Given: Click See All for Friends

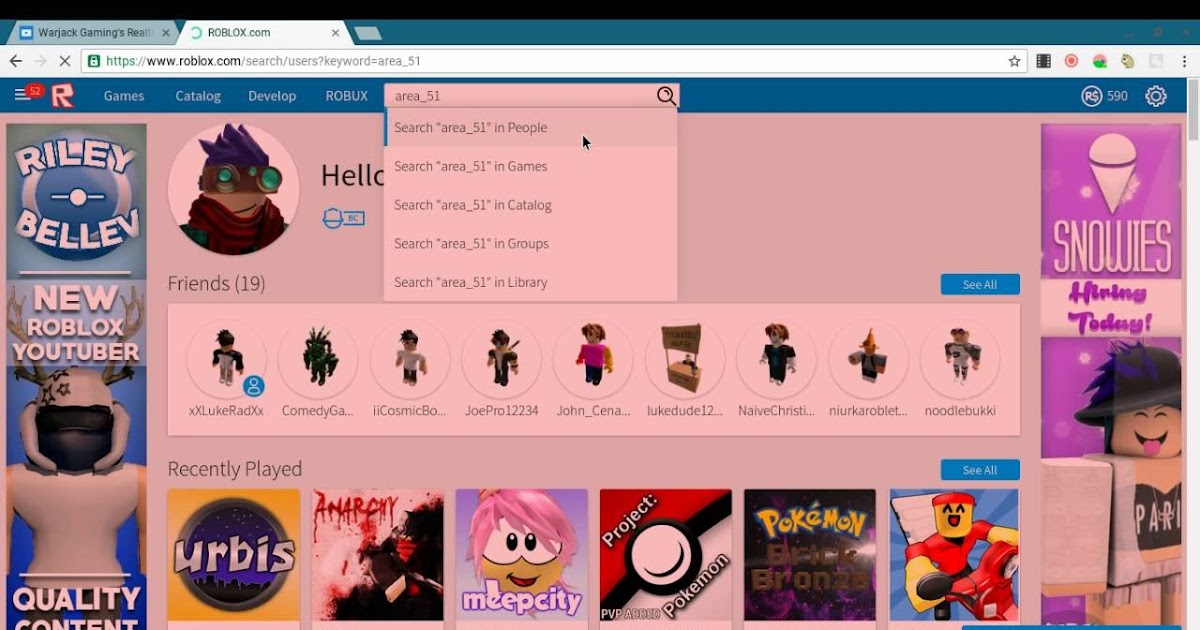Looking at the screenshot, I should point(980,285).
